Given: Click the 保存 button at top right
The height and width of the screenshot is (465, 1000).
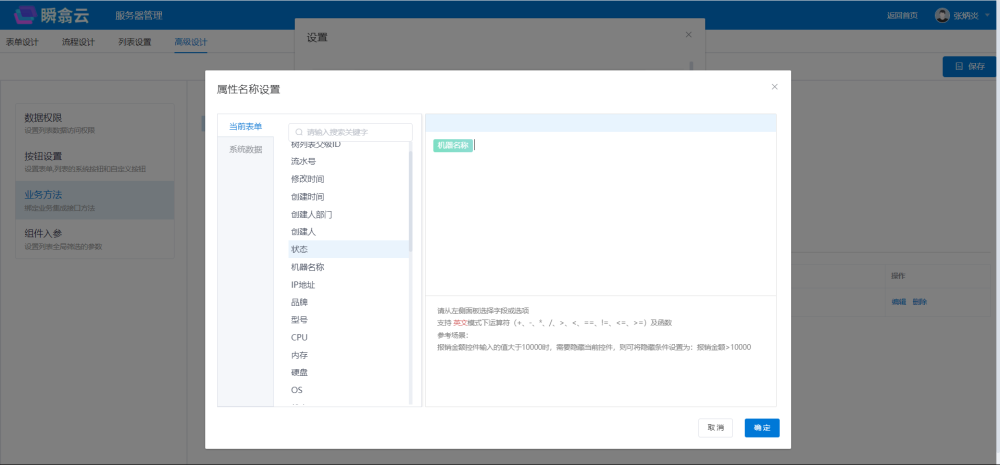Looking at the screenshot, I should (x=969, y=66).
